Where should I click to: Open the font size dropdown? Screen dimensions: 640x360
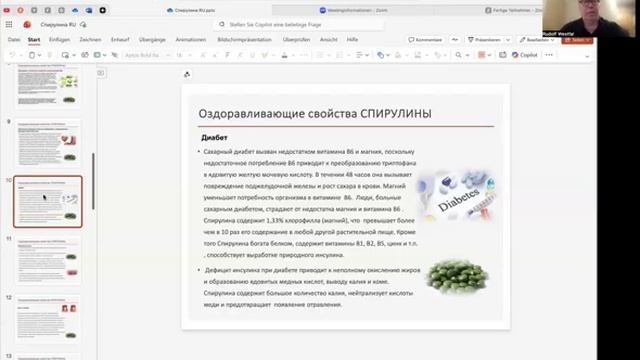click(190, 55)
